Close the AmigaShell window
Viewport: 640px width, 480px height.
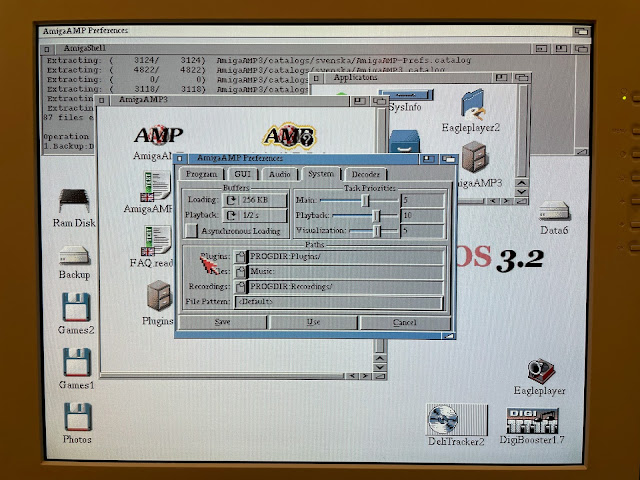[x=47, y=49]
